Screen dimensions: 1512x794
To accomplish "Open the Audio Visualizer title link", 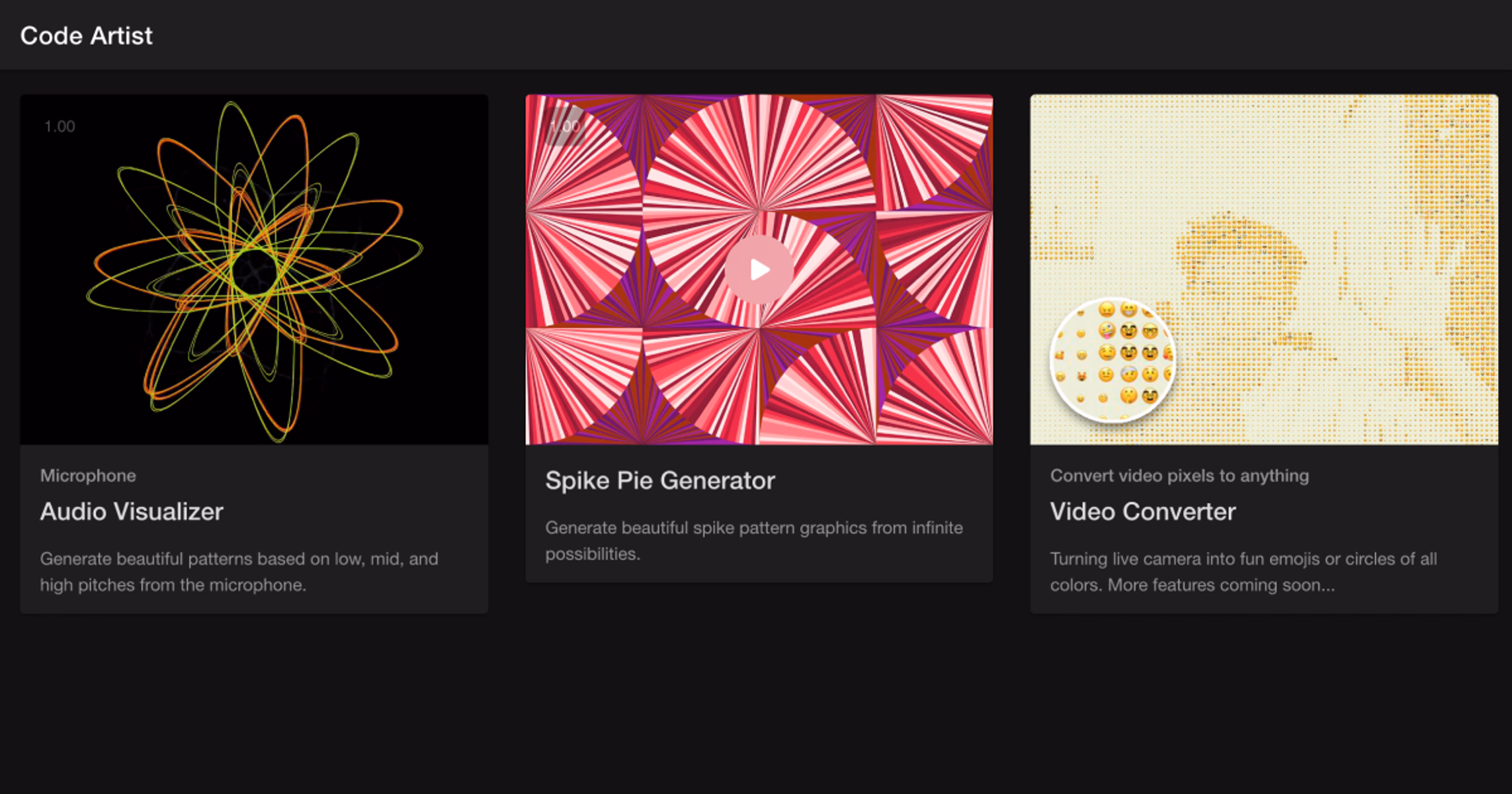I will (x=132, y=511).
